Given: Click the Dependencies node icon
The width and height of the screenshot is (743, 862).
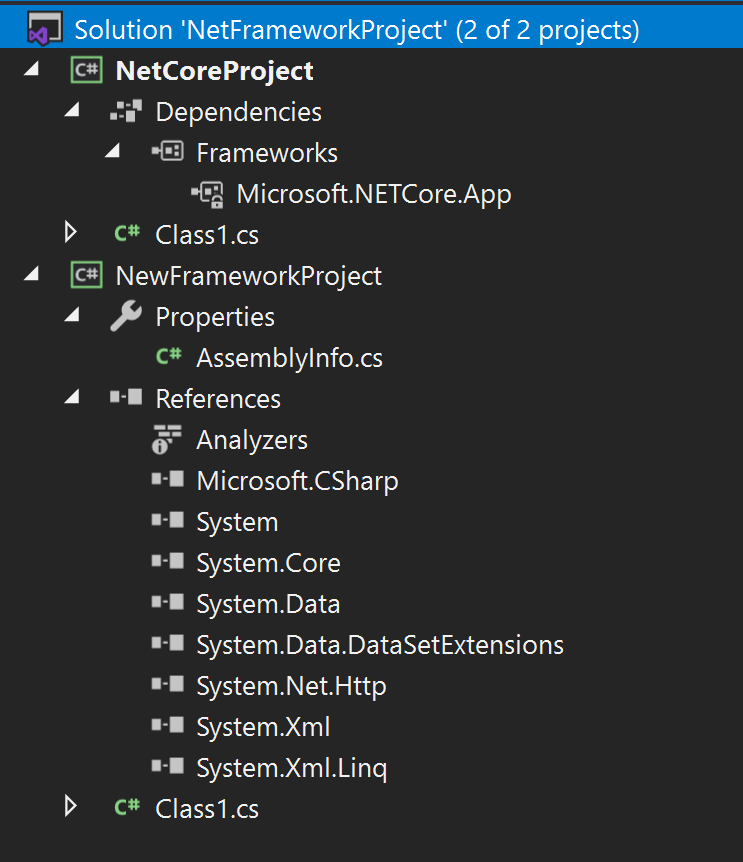Looking at the screenshot, I should tap(126, 111).
